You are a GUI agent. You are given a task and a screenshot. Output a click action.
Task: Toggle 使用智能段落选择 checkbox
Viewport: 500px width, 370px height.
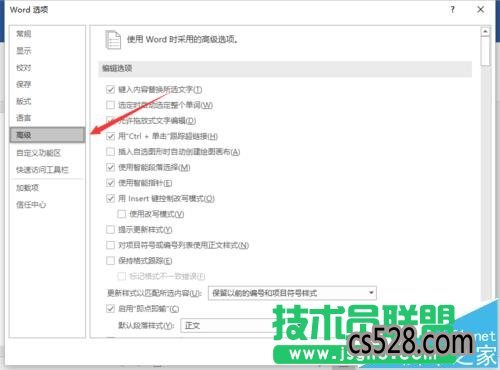(x=110, y=167)
